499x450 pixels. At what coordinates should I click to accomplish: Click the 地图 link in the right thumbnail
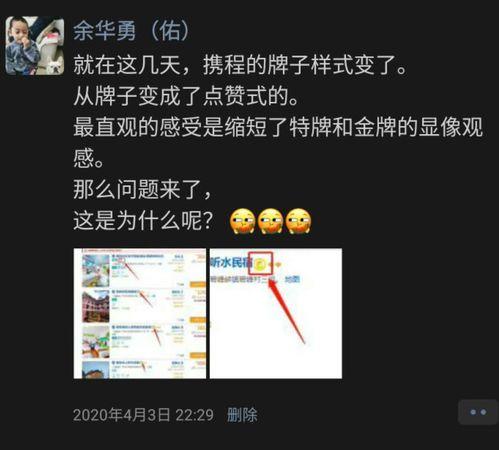[x=292, y=279]
